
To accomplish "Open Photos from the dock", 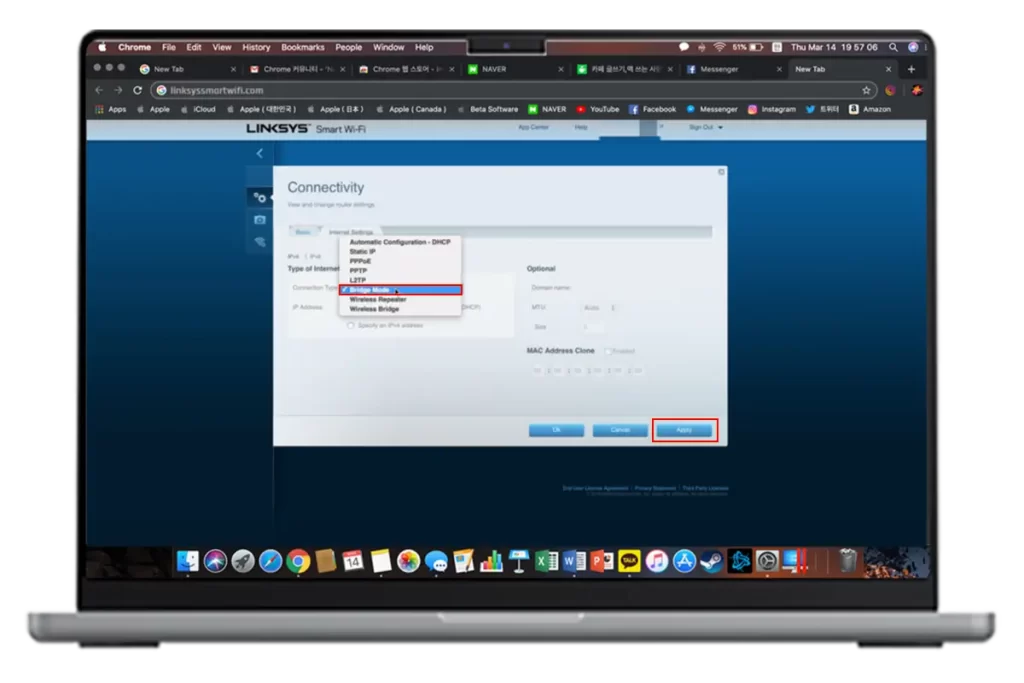I will [x=408, y=562].
